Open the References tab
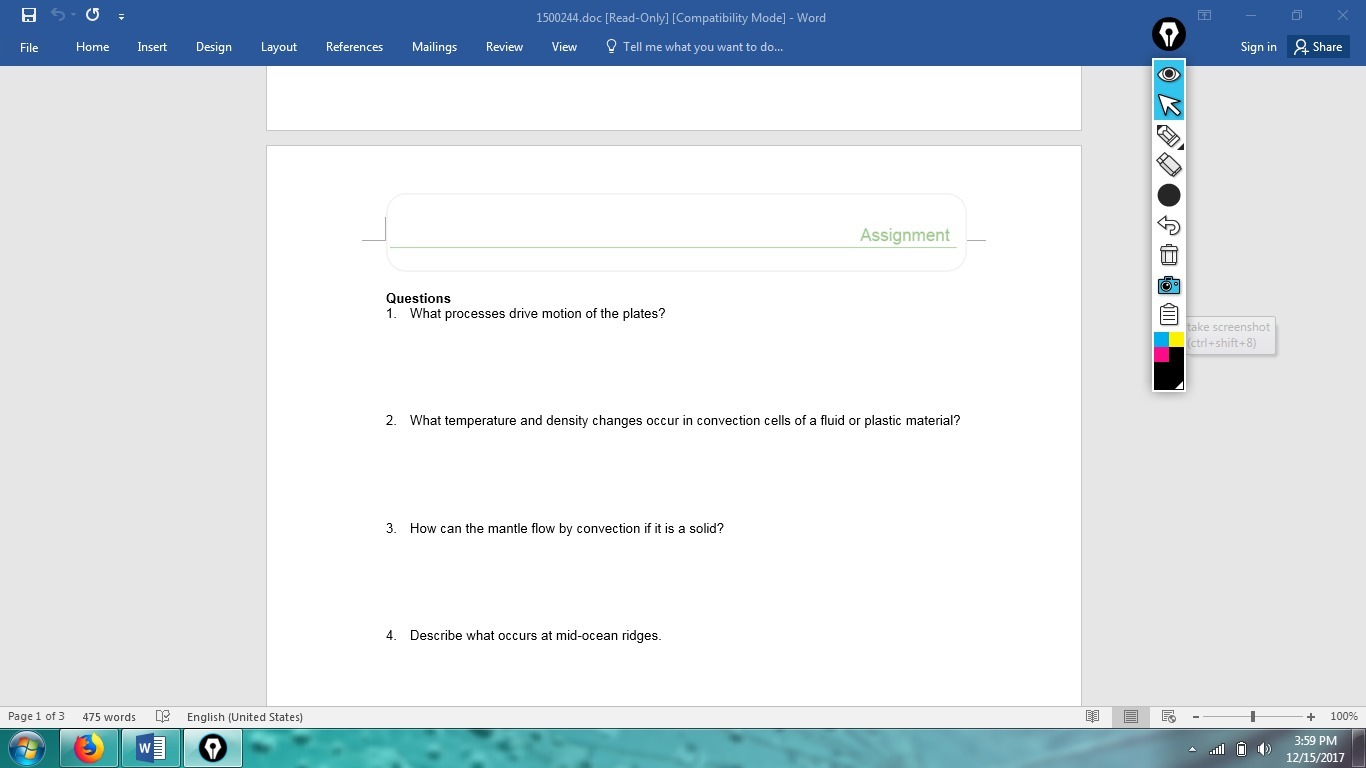This screenshot has height=768, width=1366. tap(354, 47)
